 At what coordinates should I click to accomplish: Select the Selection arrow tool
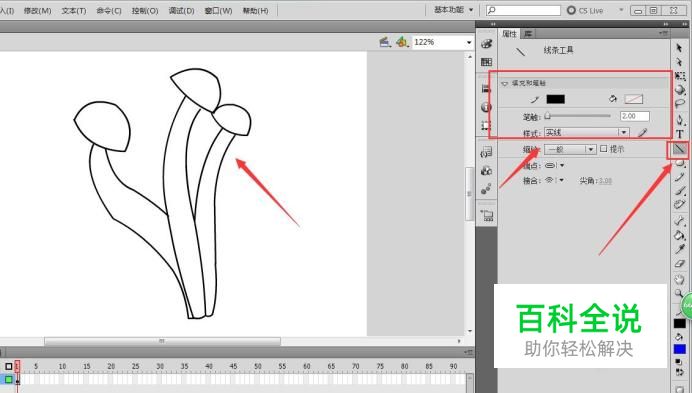point(679,48)
